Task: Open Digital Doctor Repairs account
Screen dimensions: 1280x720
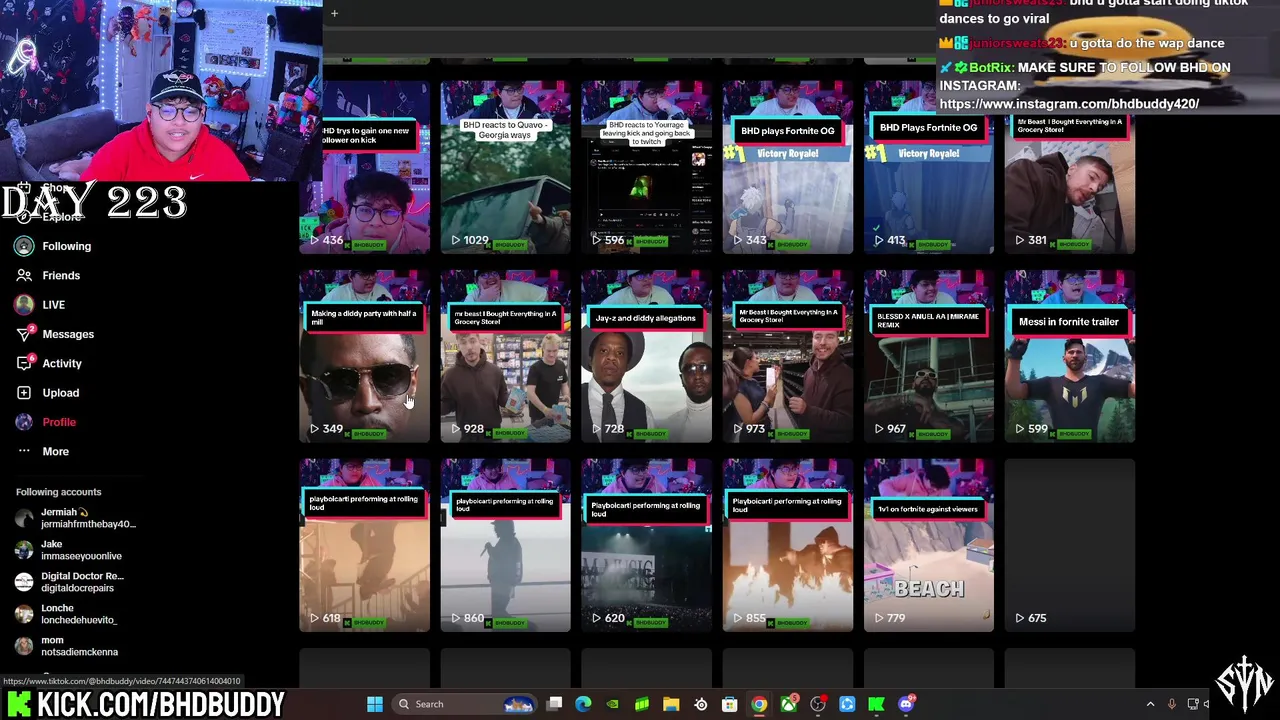Action: tap(70, 582)
